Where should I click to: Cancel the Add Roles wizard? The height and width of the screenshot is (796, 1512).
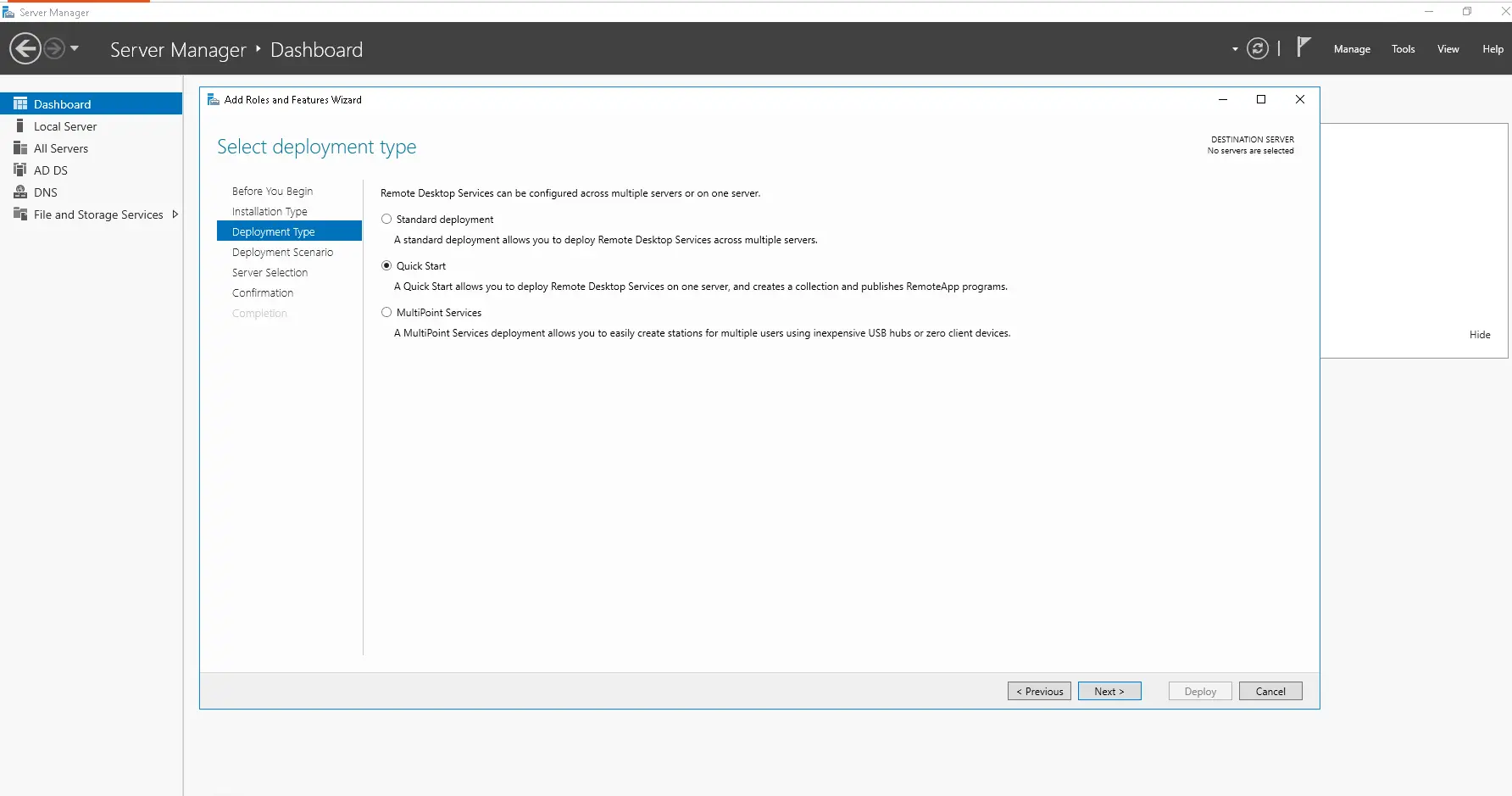1270,691
